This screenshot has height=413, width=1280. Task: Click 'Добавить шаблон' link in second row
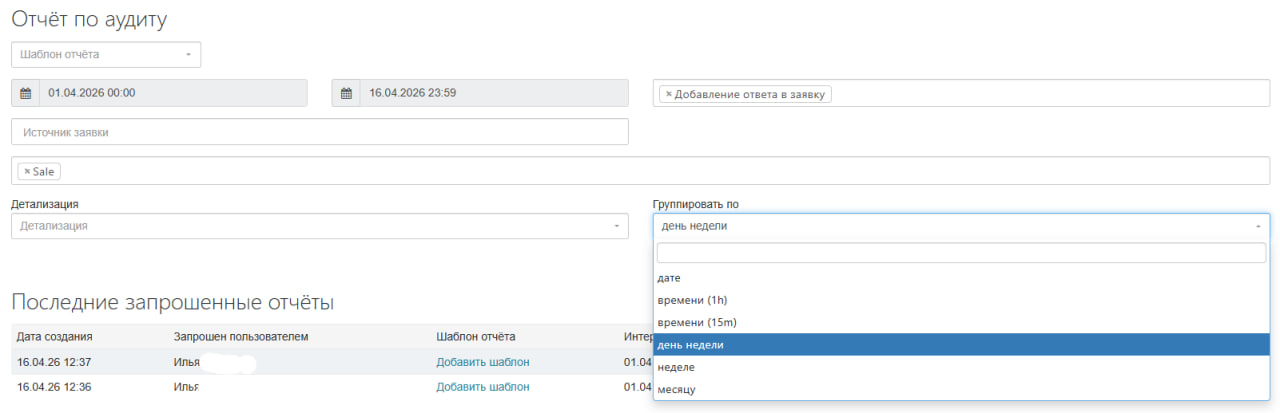[x=482, y=387]
